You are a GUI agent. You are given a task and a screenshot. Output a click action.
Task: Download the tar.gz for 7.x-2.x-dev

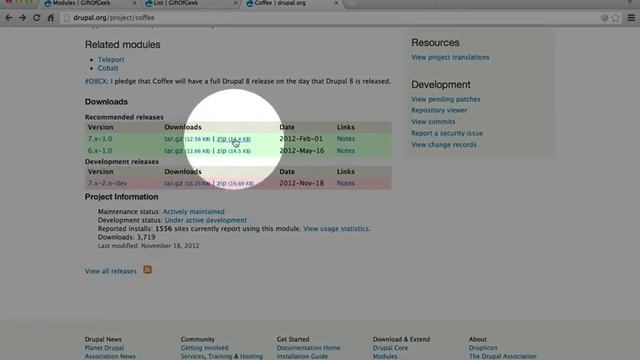coord(187,183)
